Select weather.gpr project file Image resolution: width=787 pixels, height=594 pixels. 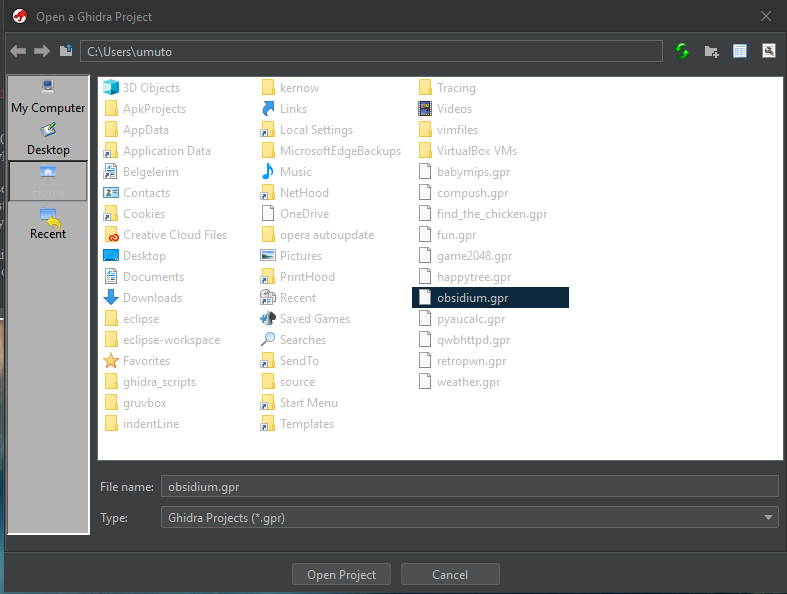point(460,382)
